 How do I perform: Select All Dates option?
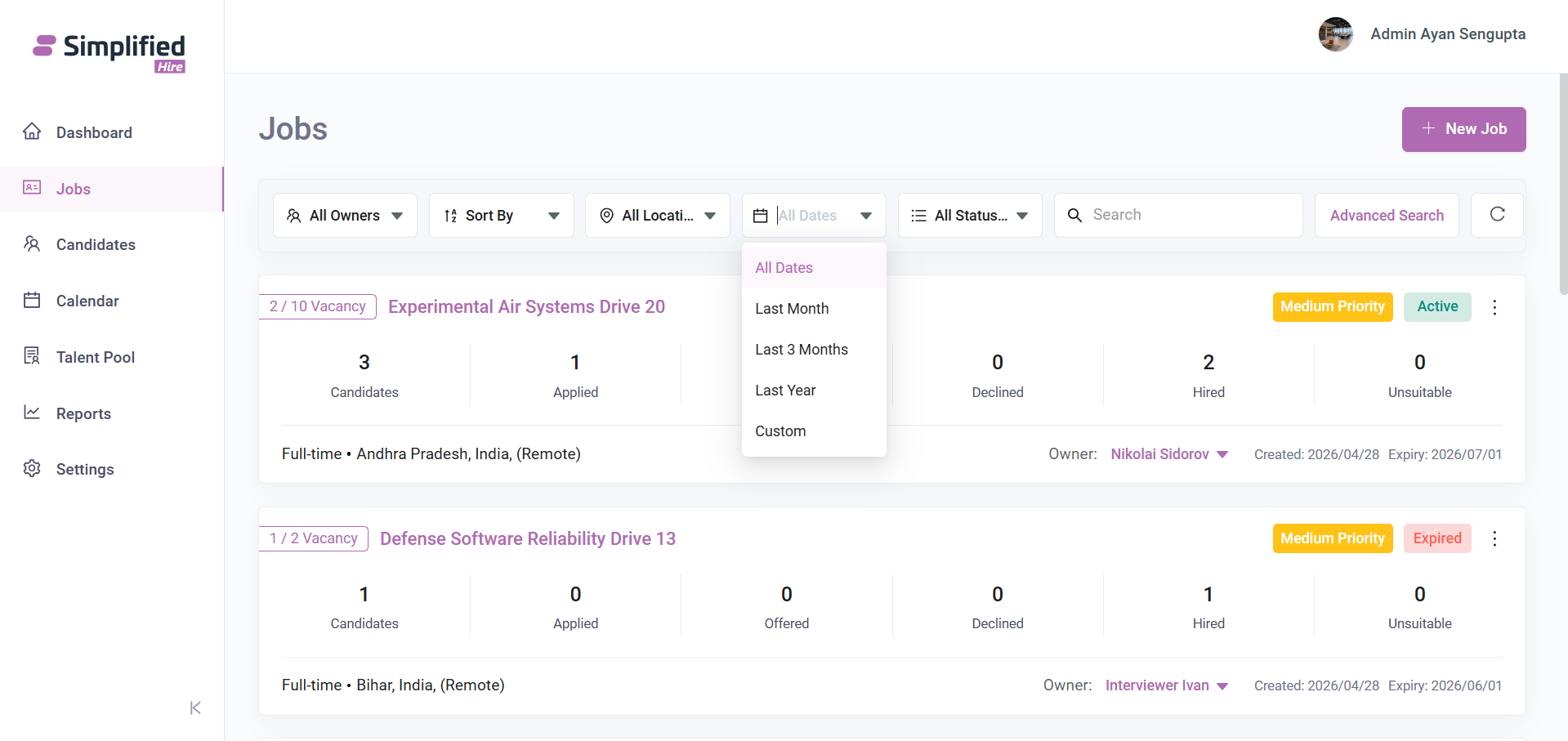click(814, 268)
